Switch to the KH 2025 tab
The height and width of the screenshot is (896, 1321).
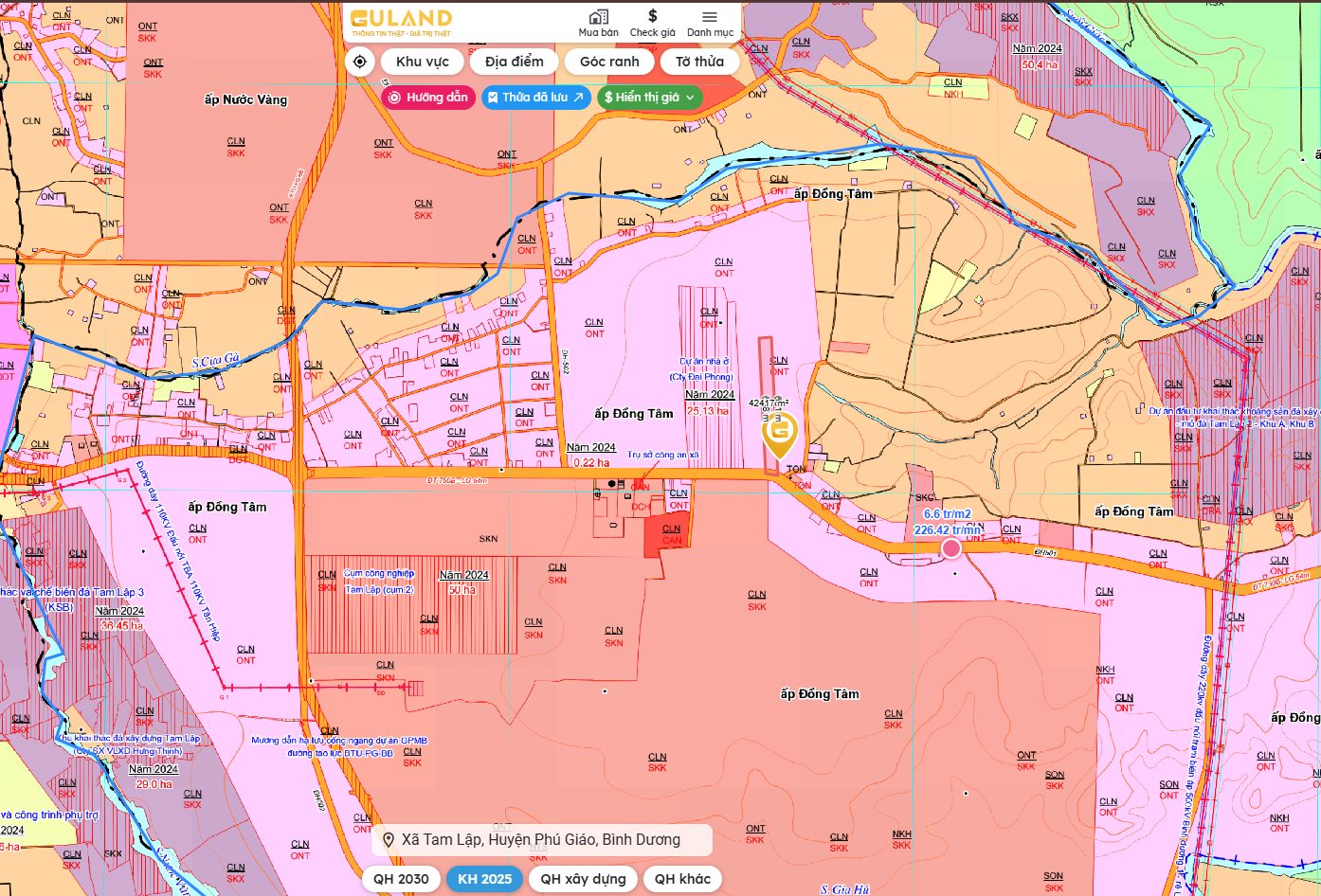(484, 879)
